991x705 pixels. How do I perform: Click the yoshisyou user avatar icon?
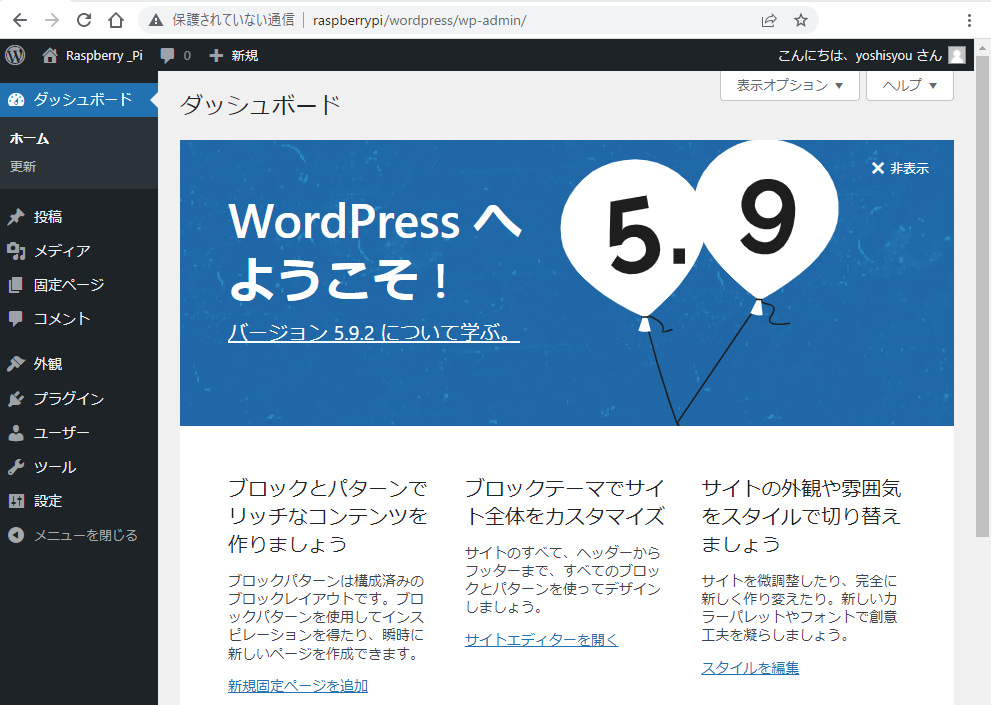click(957, 55)
